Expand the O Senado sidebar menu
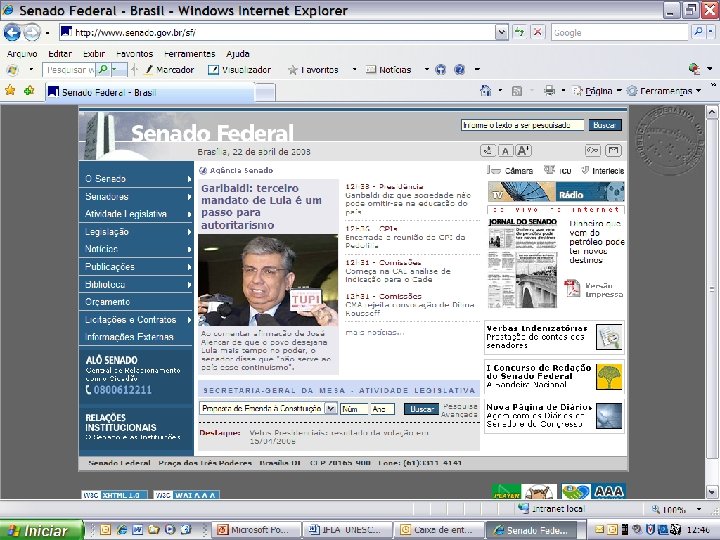This screenshot has height=540, width=720. [x=189, y=179]
